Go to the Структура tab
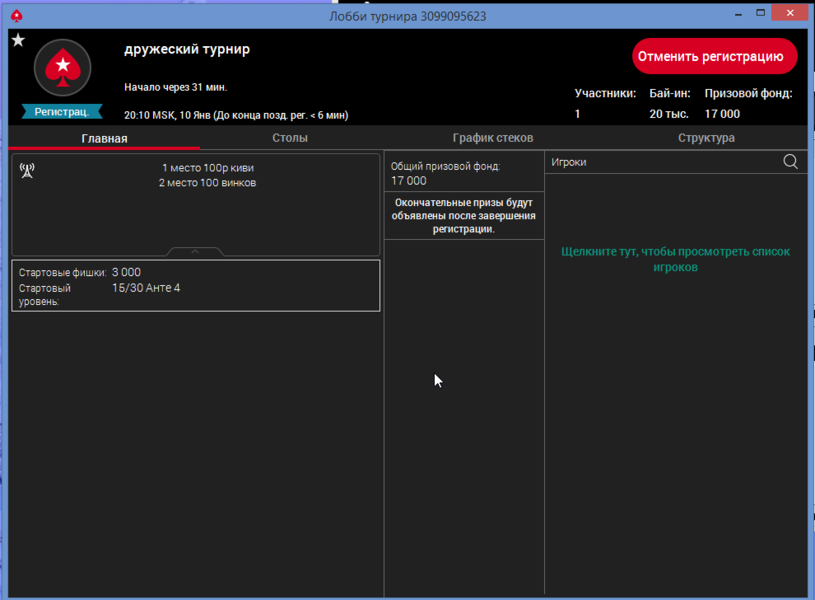The image size is (815, 600). point(706,138)
